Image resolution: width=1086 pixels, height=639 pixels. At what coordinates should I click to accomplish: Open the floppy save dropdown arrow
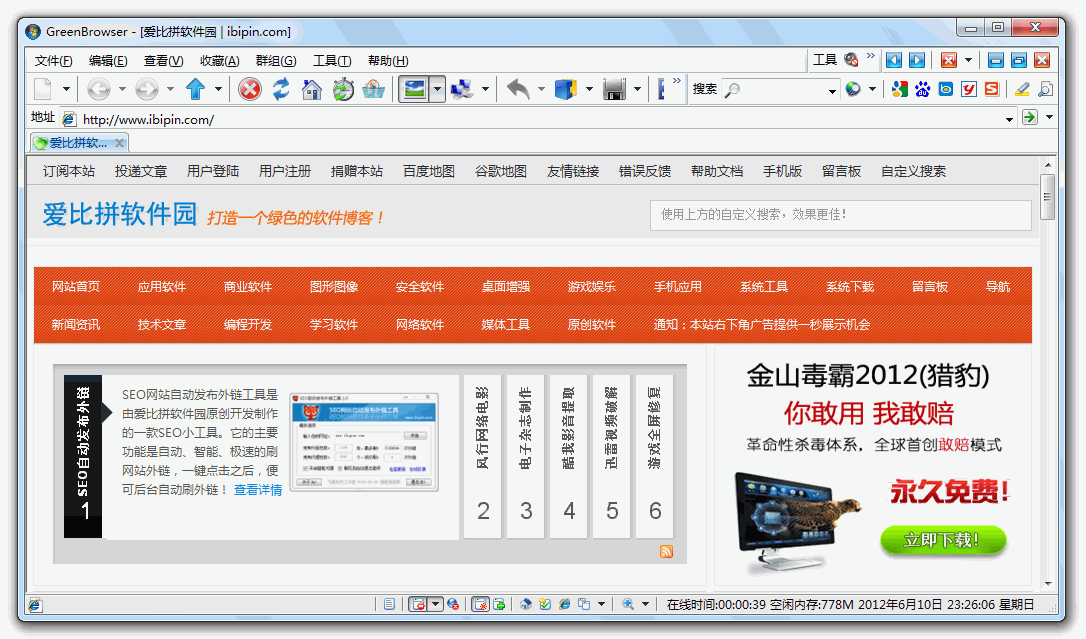637,89
